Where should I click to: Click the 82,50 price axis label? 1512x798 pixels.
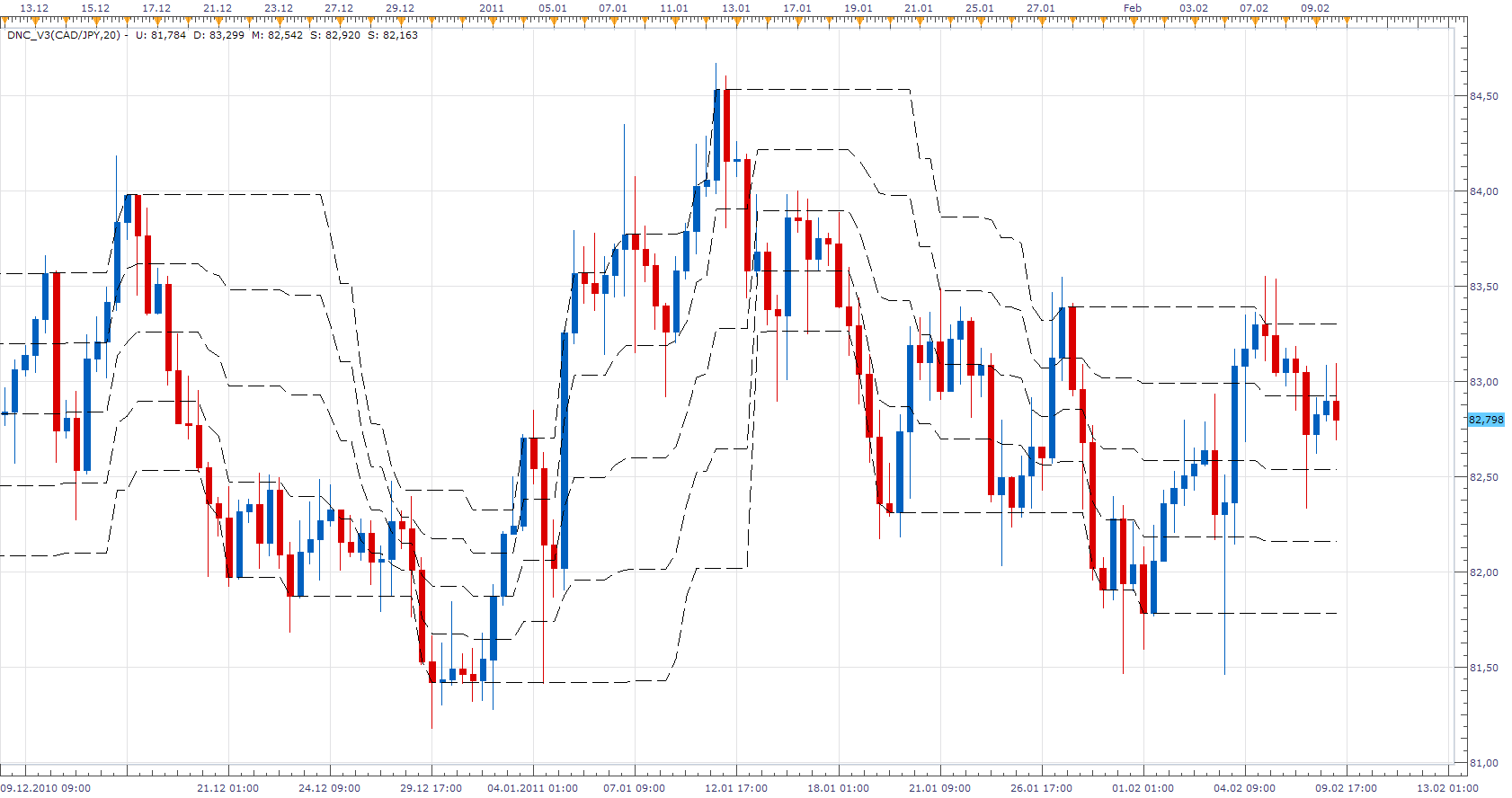coord(1484,477)
